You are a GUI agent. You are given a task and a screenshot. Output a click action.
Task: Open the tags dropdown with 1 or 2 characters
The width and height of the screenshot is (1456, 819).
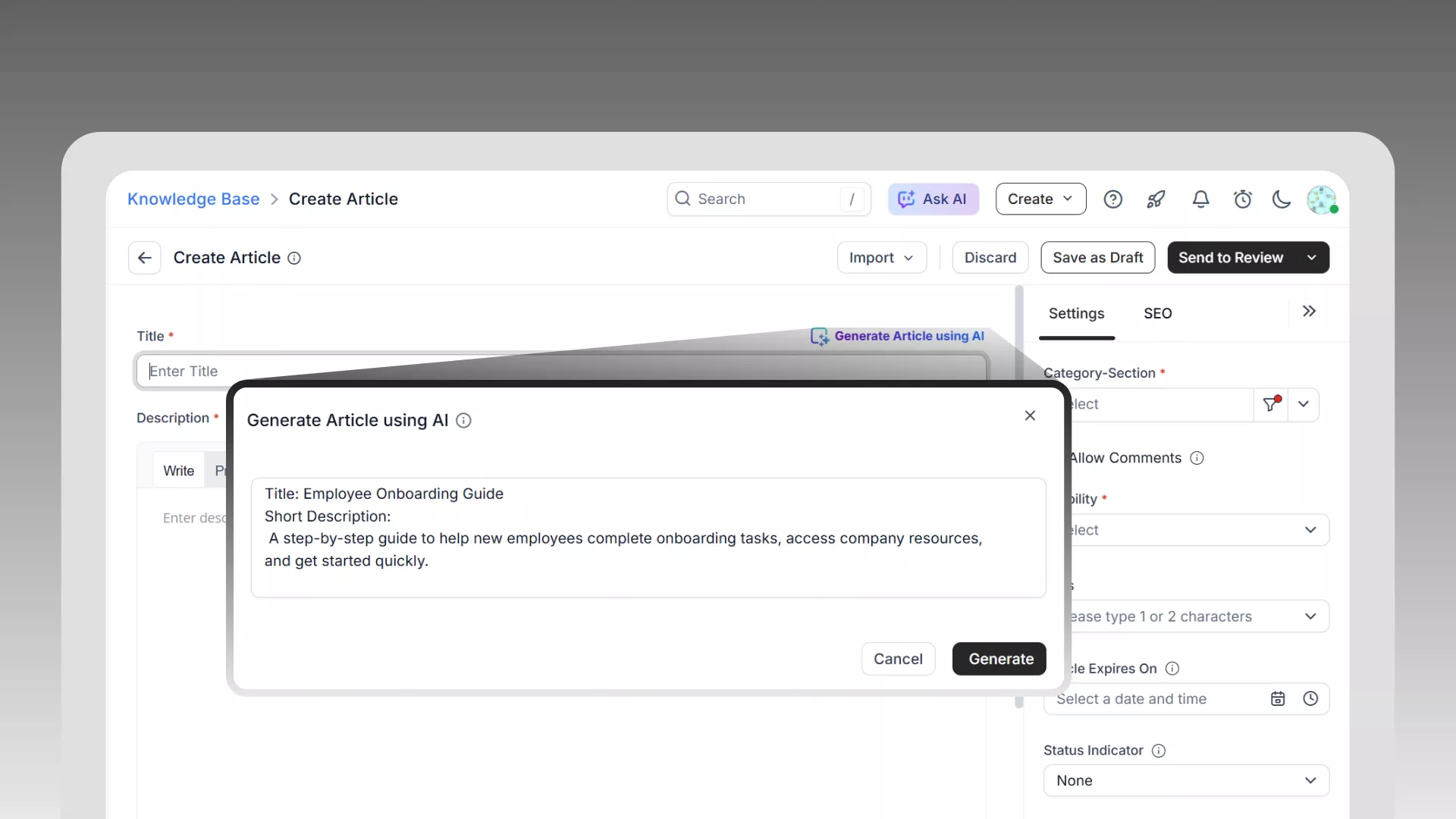click(1186, 617)
